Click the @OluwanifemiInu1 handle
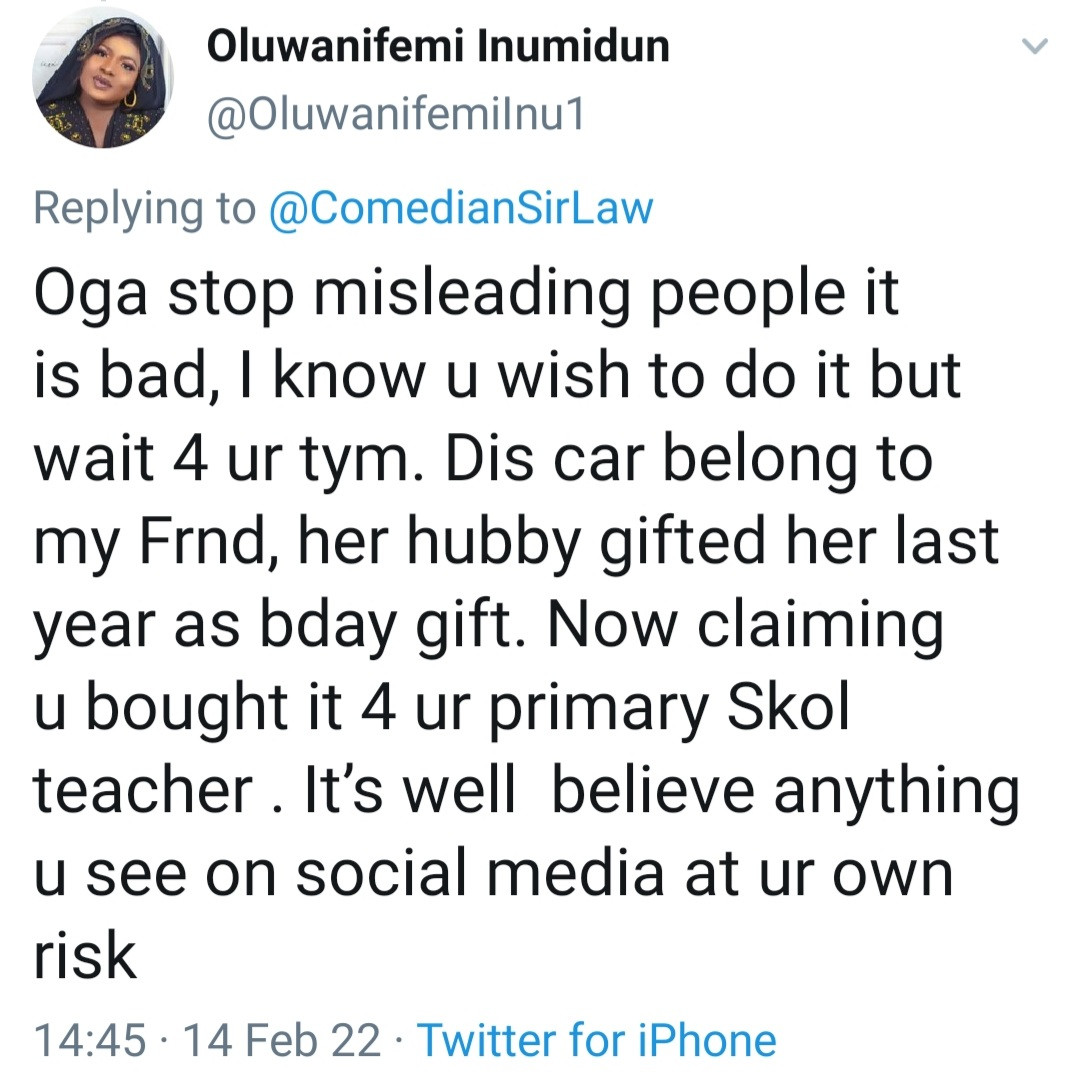1080x1074 pixels. click(x=396, y=116)
